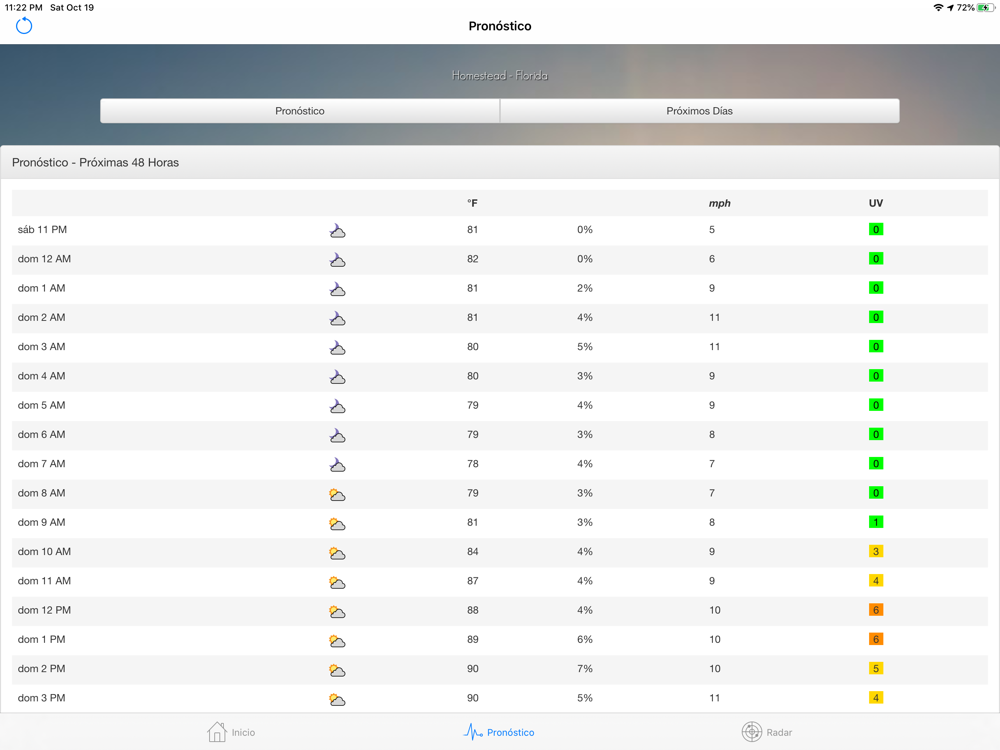Click the green UV 1 badge for dom 9 AM
Viewport: 1000px width, 750px height.
click(x=876, y=522)
